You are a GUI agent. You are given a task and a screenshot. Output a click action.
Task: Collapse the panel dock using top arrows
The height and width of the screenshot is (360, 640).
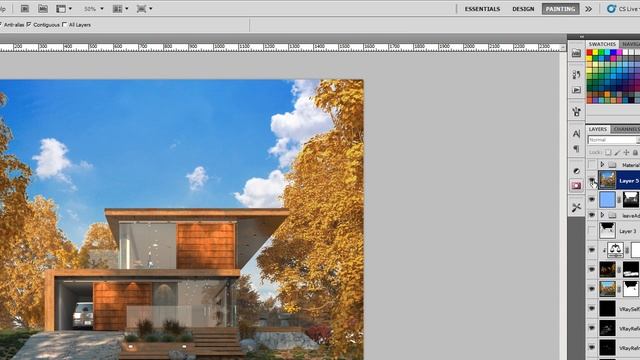pos(582,37)
